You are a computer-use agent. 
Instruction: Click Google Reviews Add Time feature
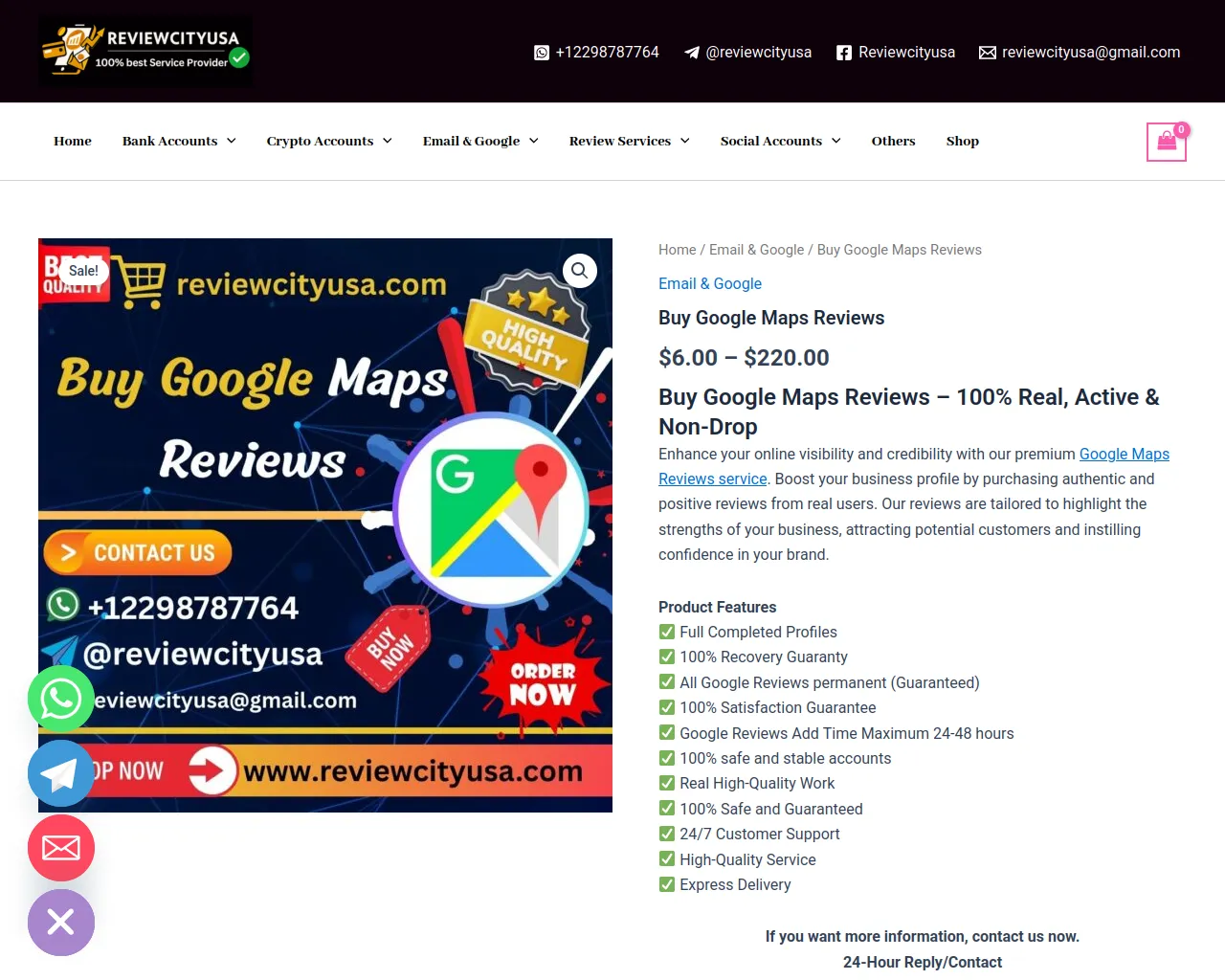tap(847, 733)
